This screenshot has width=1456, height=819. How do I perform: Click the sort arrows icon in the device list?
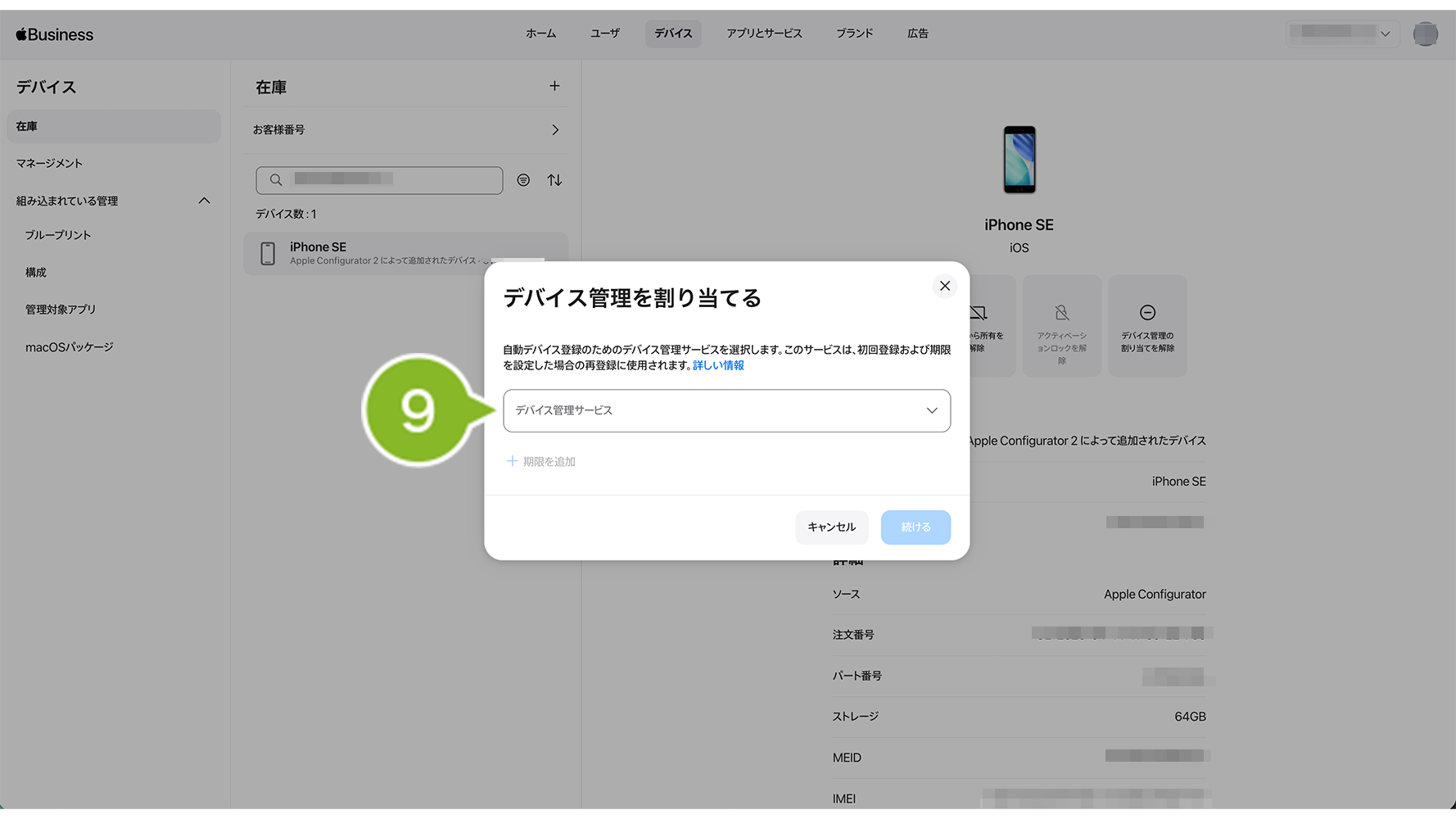[554, 180]
